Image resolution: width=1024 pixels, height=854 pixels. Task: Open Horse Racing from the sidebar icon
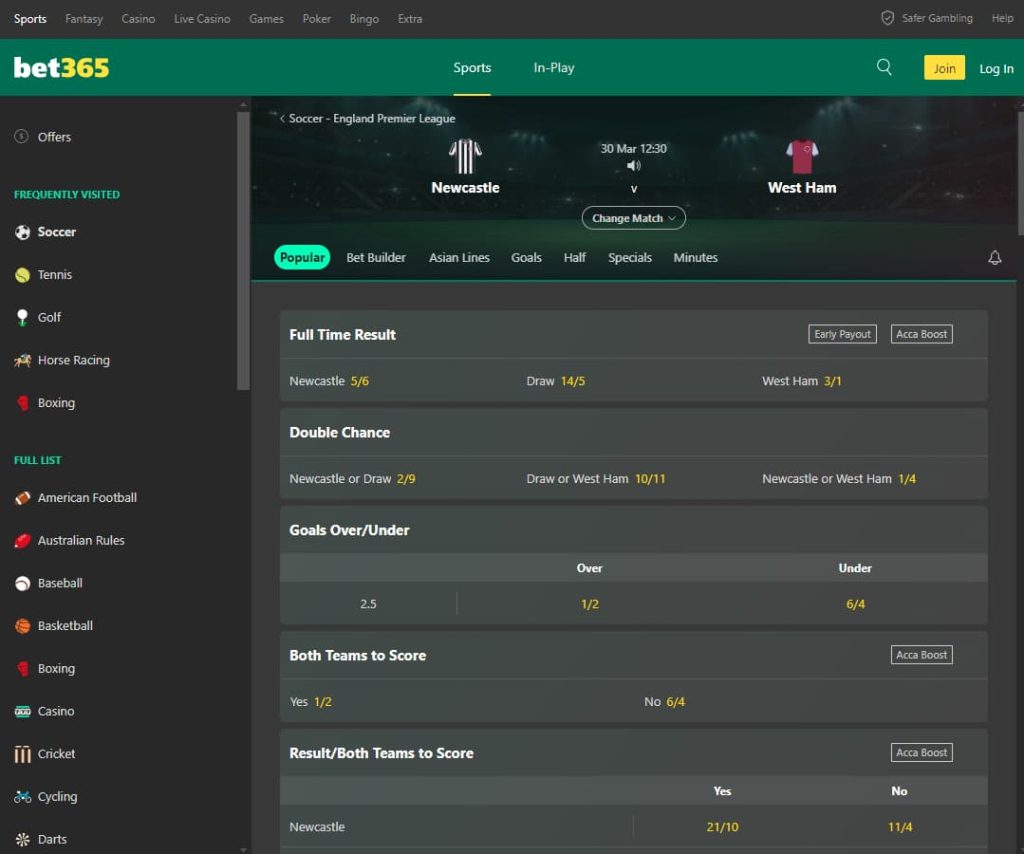(23, 360)
